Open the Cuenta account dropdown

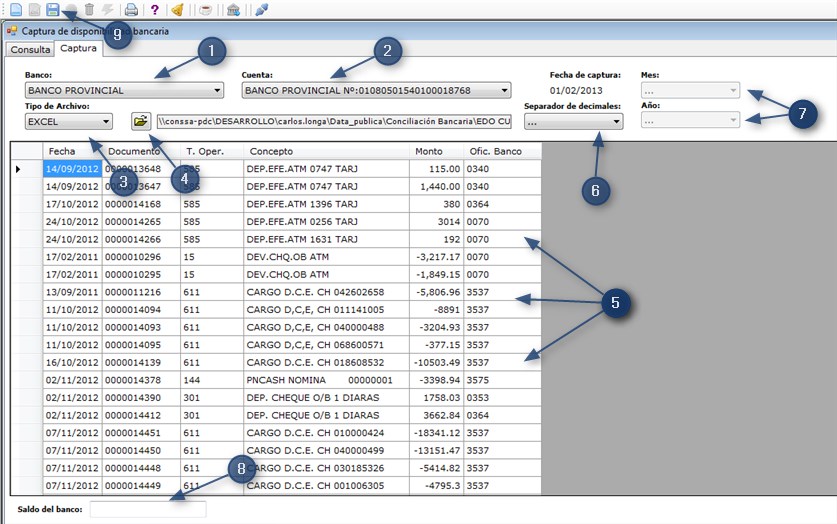coord(376,90)
